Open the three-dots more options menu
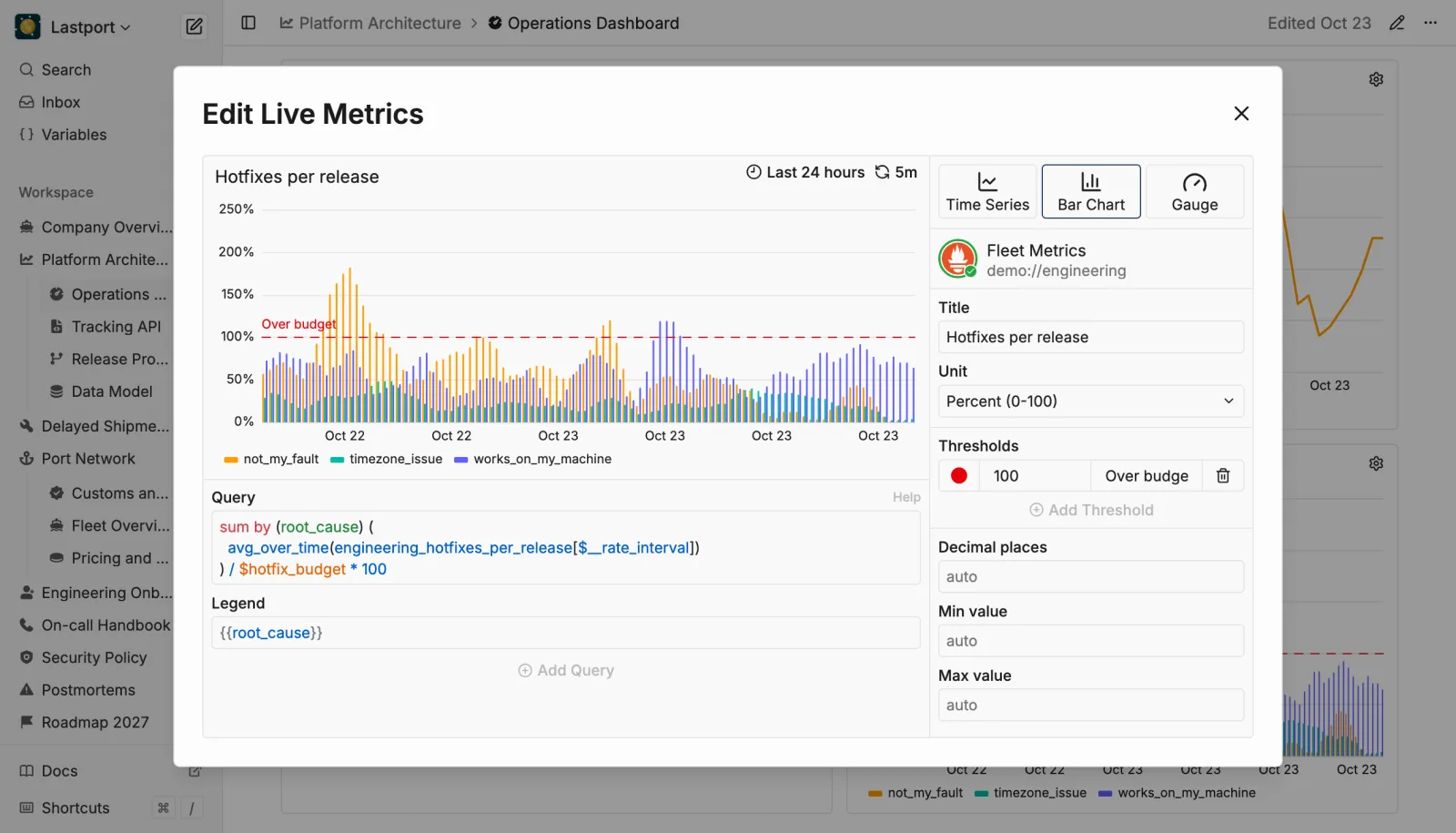Image resolution: width=1456 pixels, height=833 pixels. click(x=1431, y=23)
